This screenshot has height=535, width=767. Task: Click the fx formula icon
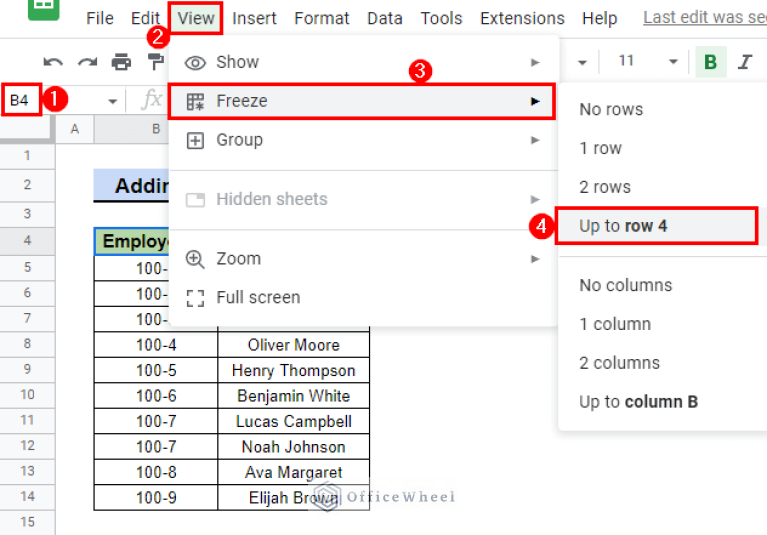tap(151, 100)
